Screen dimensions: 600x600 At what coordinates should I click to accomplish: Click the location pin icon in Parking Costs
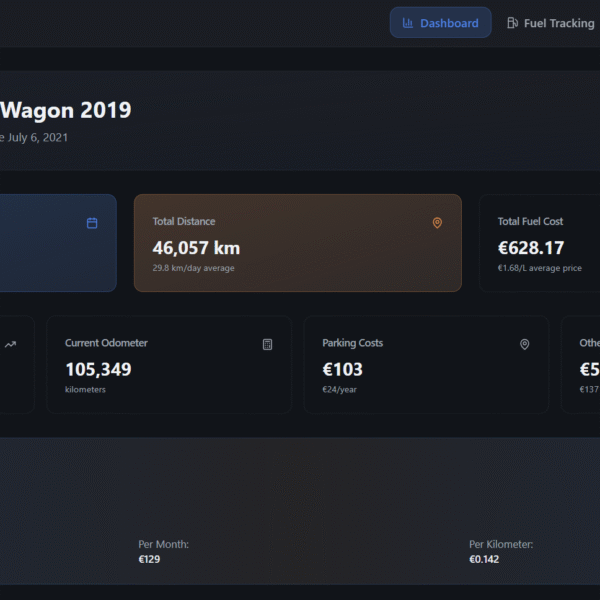pos(524,344)
